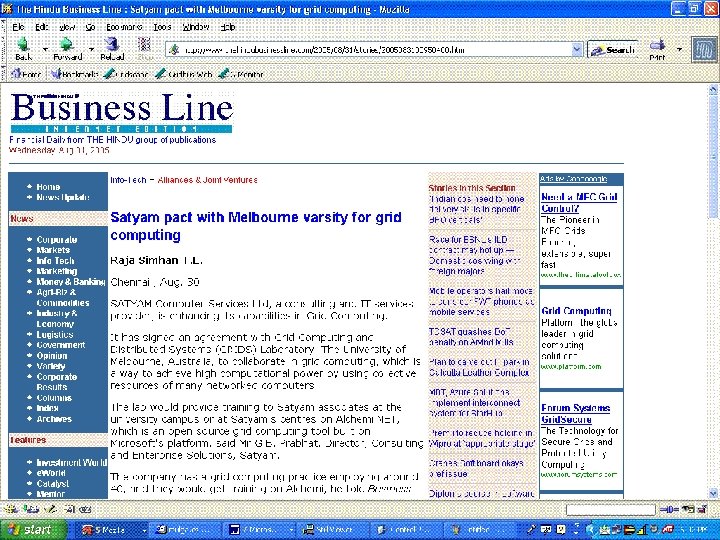Open the Bookmarks menu

tap(124, 27)
